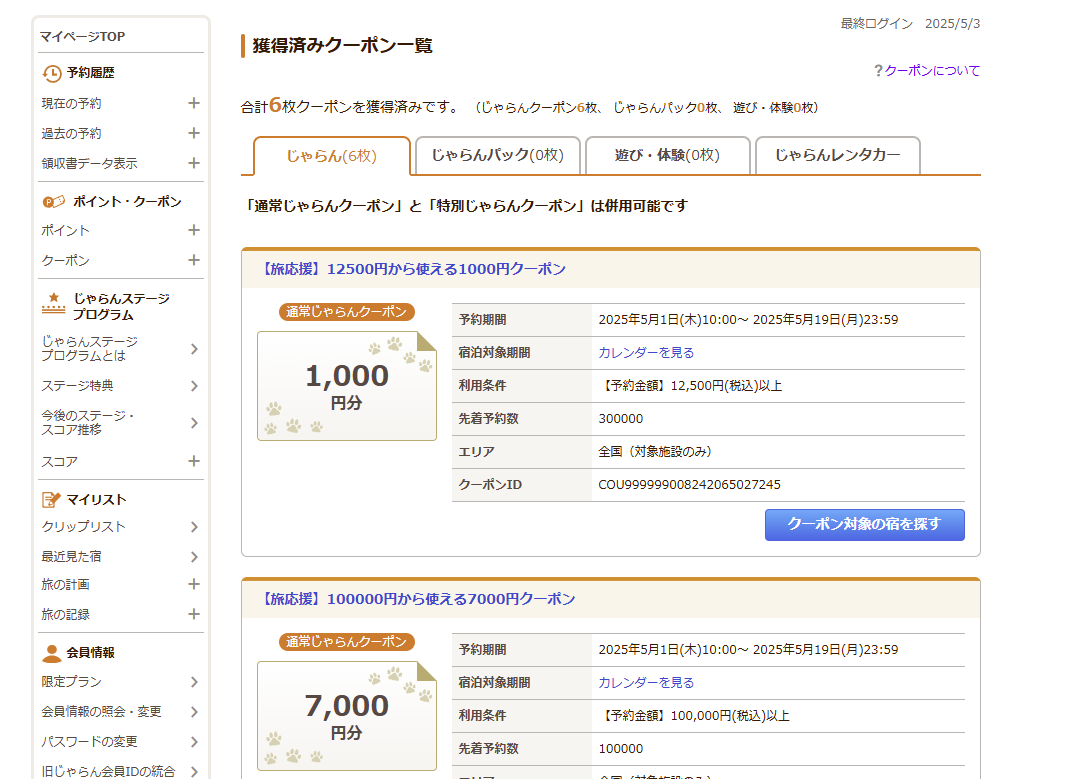Click the 先着予約数 value 300000
Viewport: 1065px width, 779px height.
click(x=621, y=418)
